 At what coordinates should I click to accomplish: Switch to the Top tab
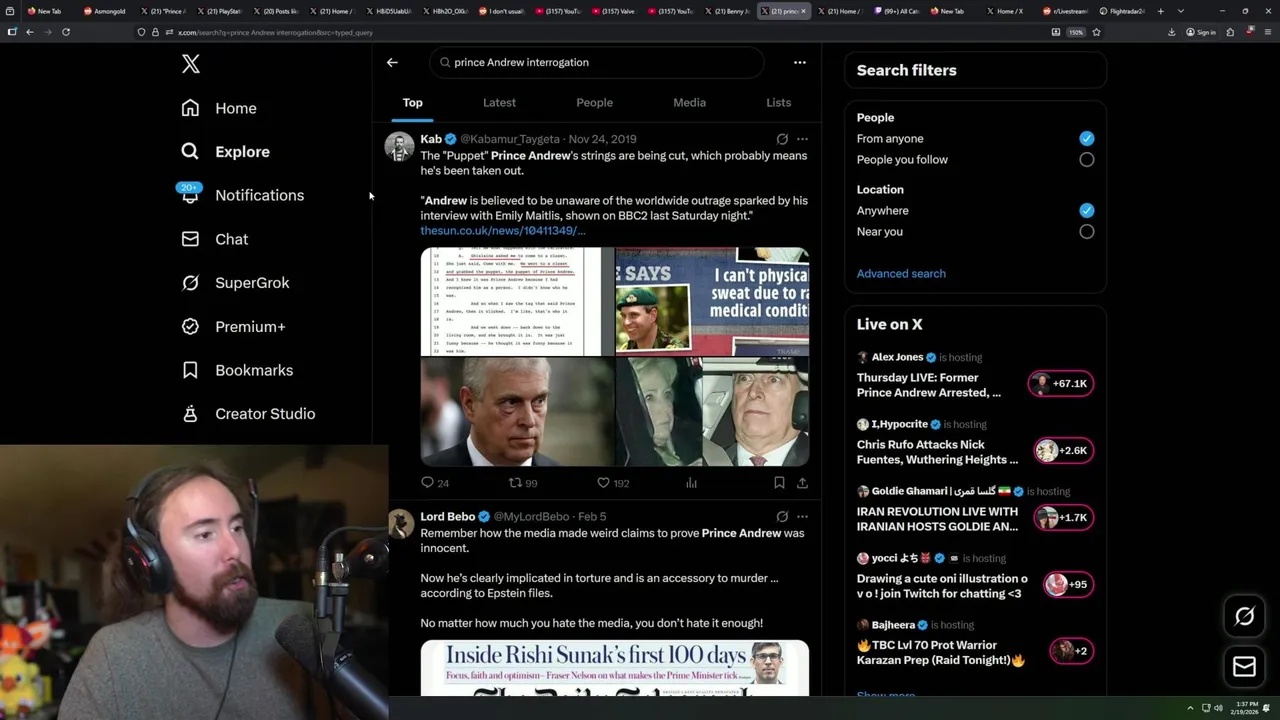(413, 103)
